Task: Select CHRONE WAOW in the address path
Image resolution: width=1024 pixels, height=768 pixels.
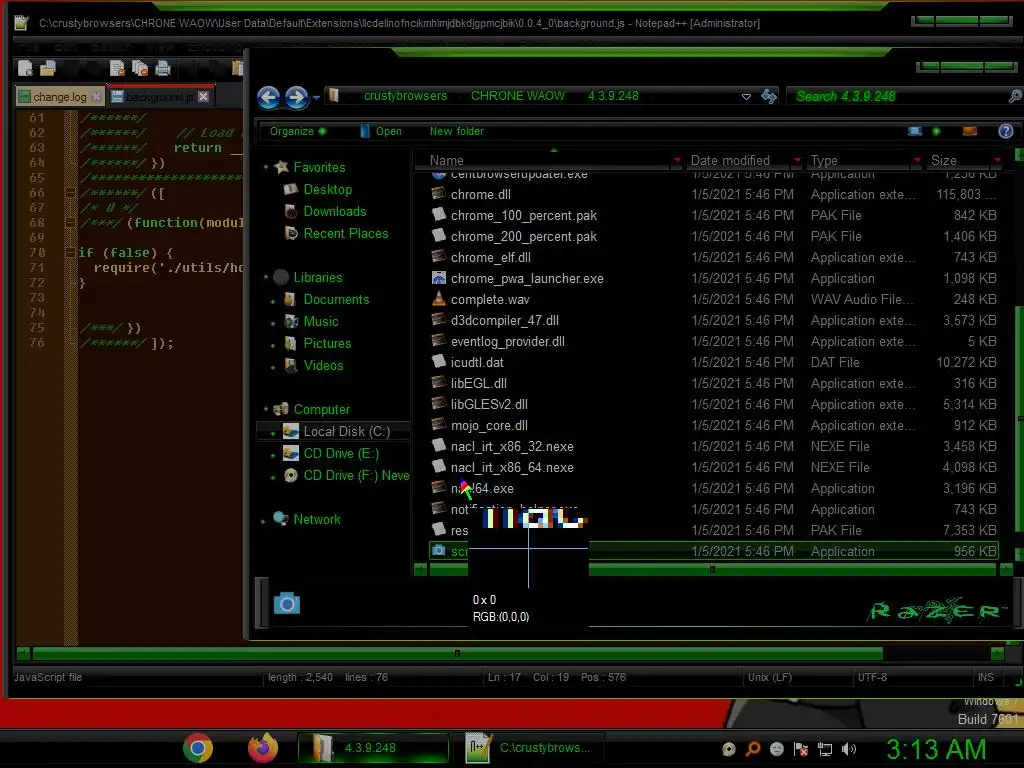Action: point(518,95)
